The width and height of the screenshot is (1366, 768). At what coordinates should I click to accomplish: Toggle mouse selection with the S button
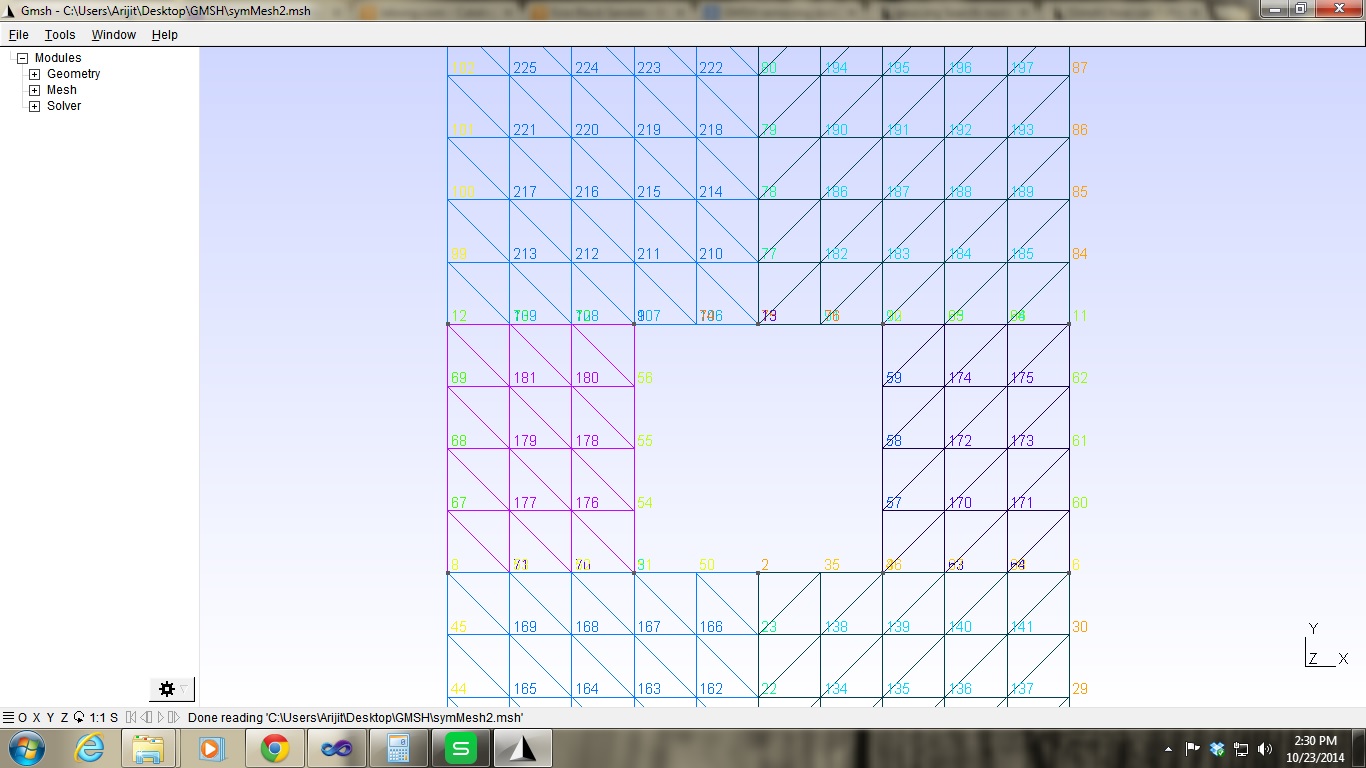point(114,717)
